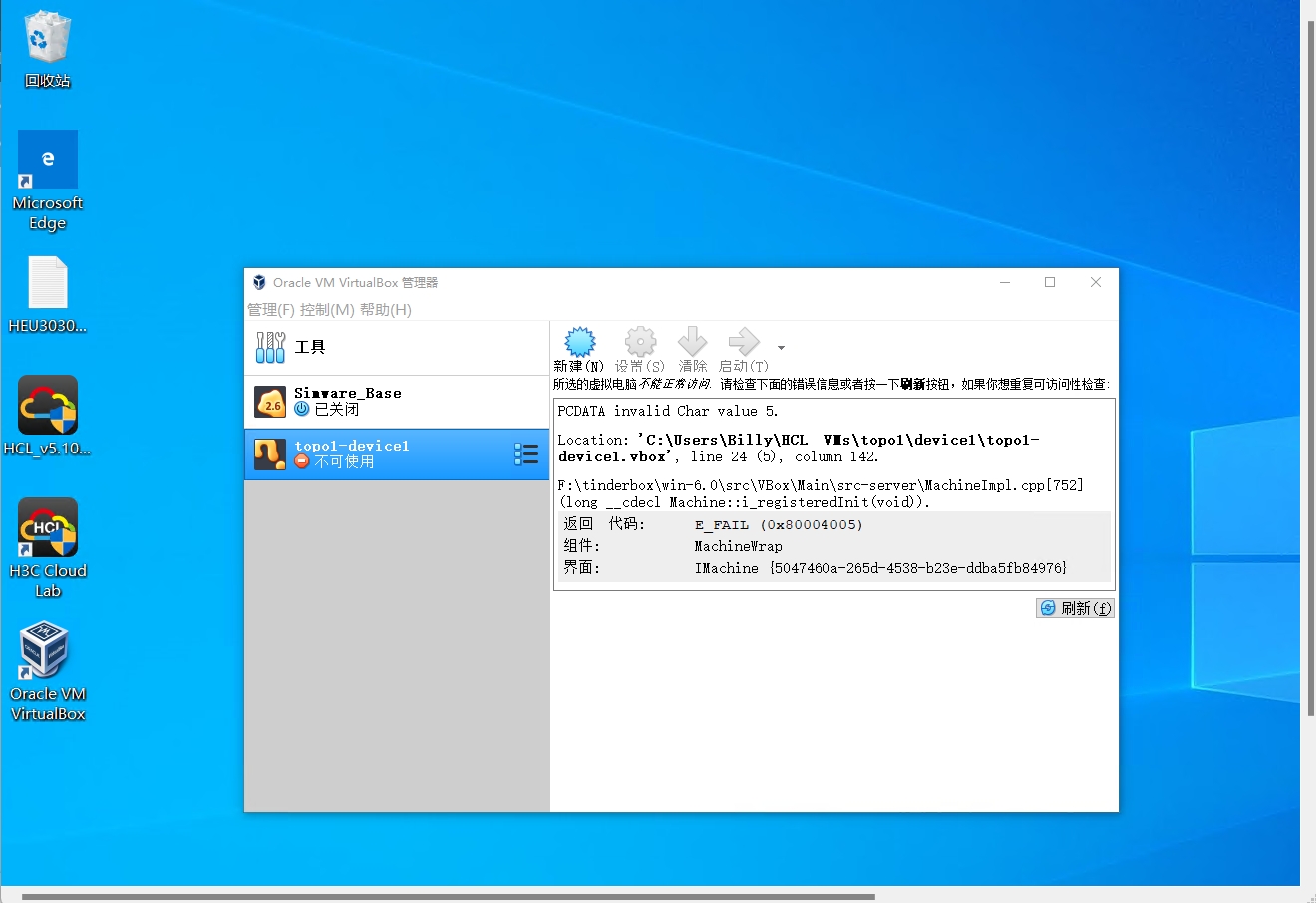Select the Simware_Base VM icon
Viewport: 1316px width, 903px height.
tap(270, 402)
